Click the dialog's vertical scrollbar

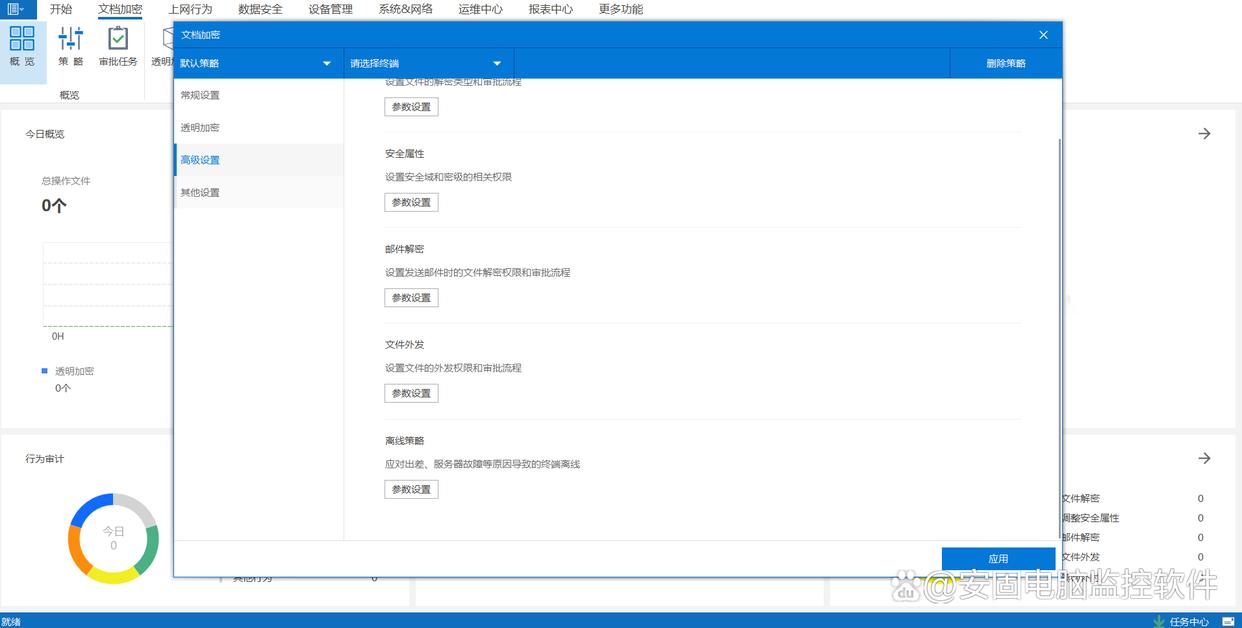point(1058,300)
